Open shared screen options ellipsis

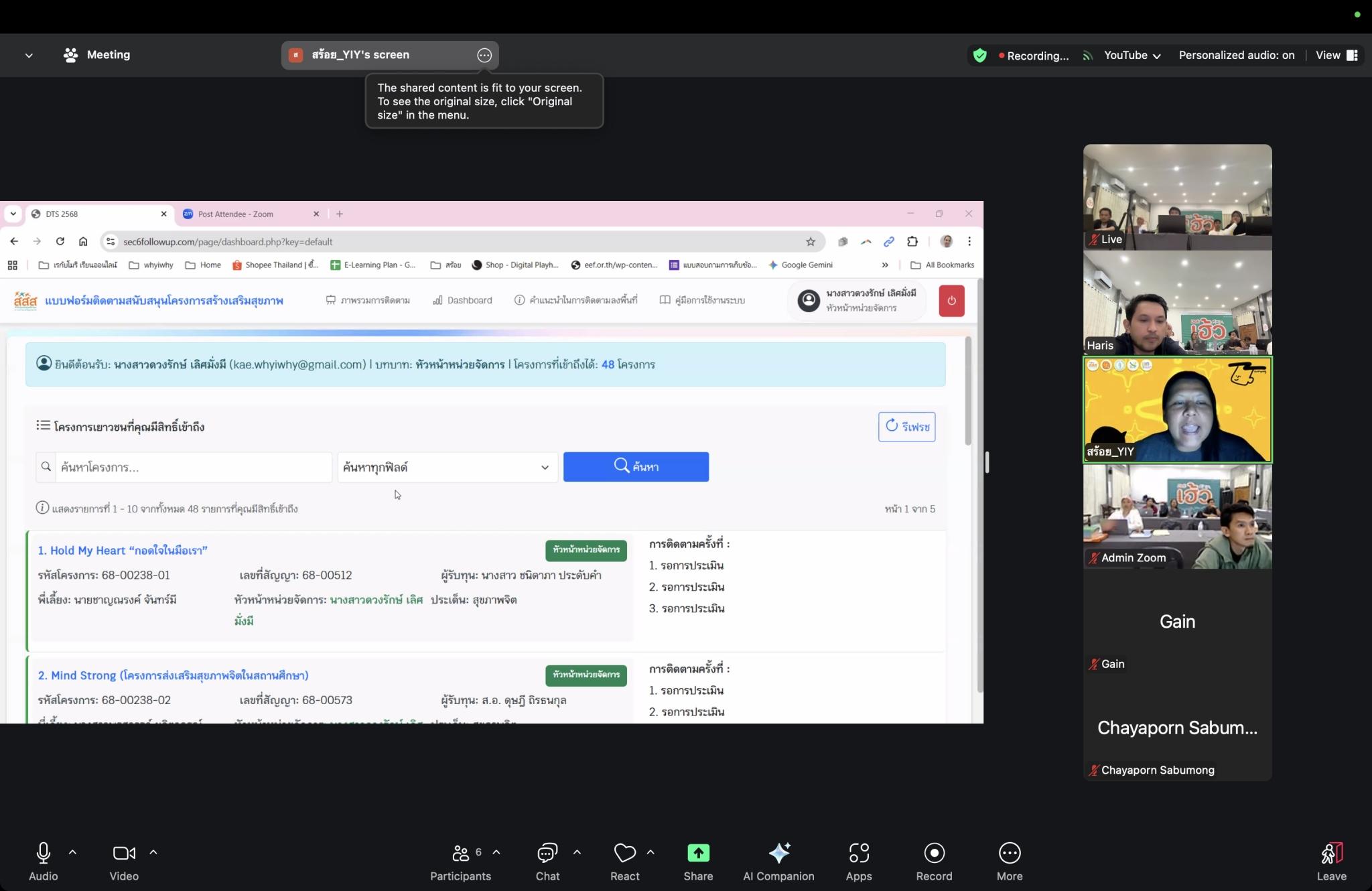coord(484,56)
